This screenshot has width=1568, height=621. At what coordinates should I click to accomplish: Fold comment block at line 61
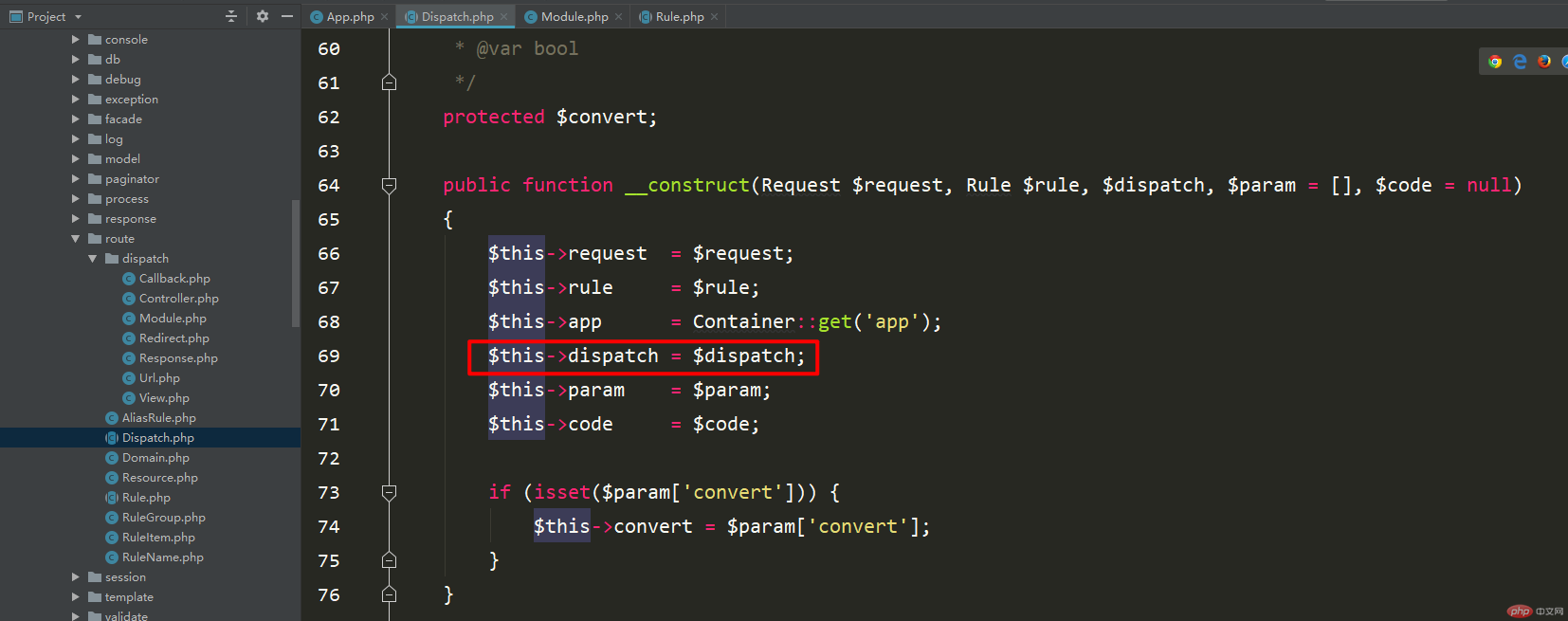click(389, 82)
